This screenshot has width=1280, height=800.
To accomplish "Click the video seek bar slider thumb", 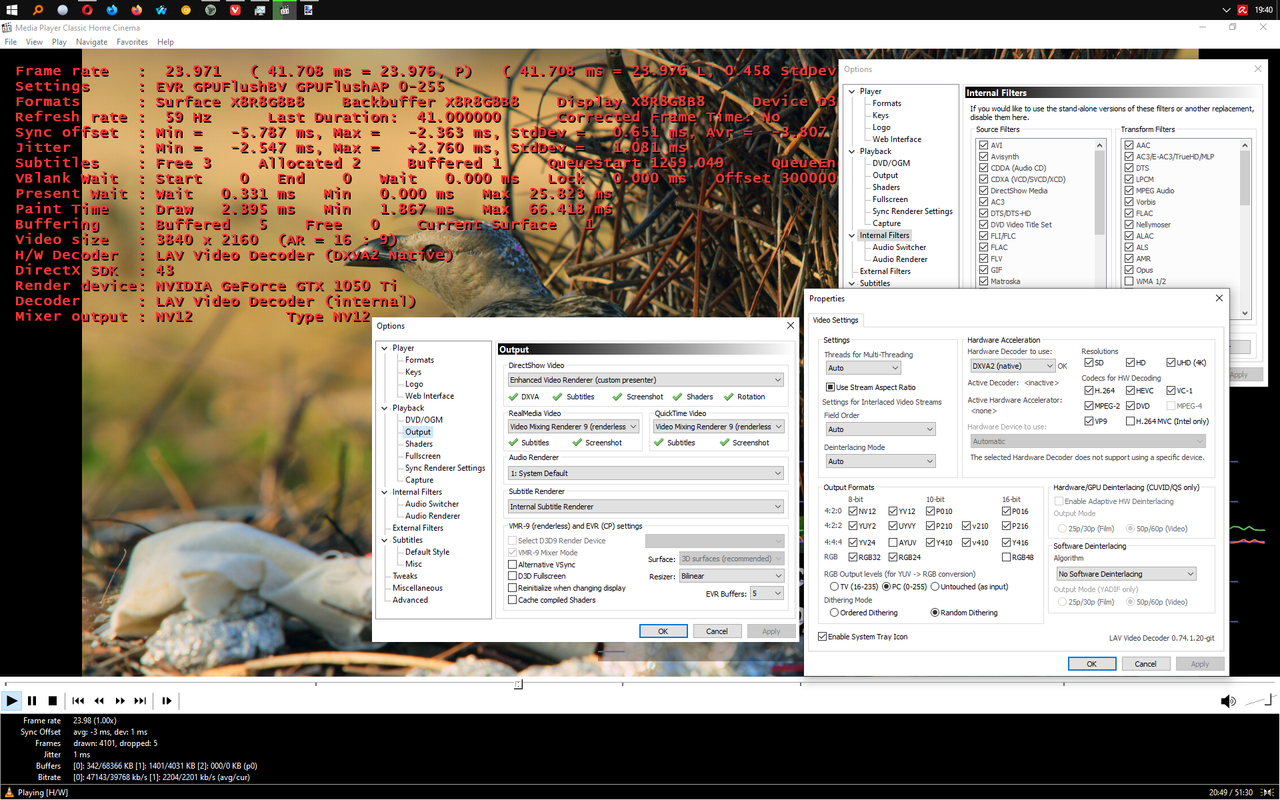I will 518,684.
